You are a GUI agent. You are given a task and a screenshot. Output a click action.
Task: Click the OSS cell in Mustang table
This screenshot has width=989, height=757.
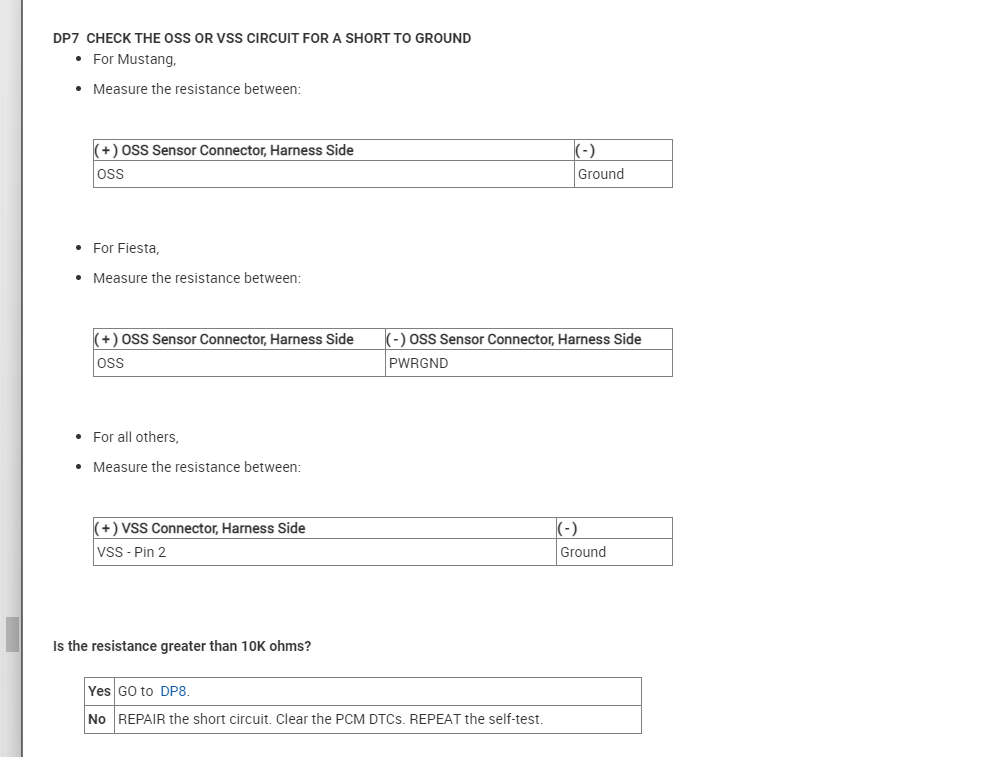[111, 174]
